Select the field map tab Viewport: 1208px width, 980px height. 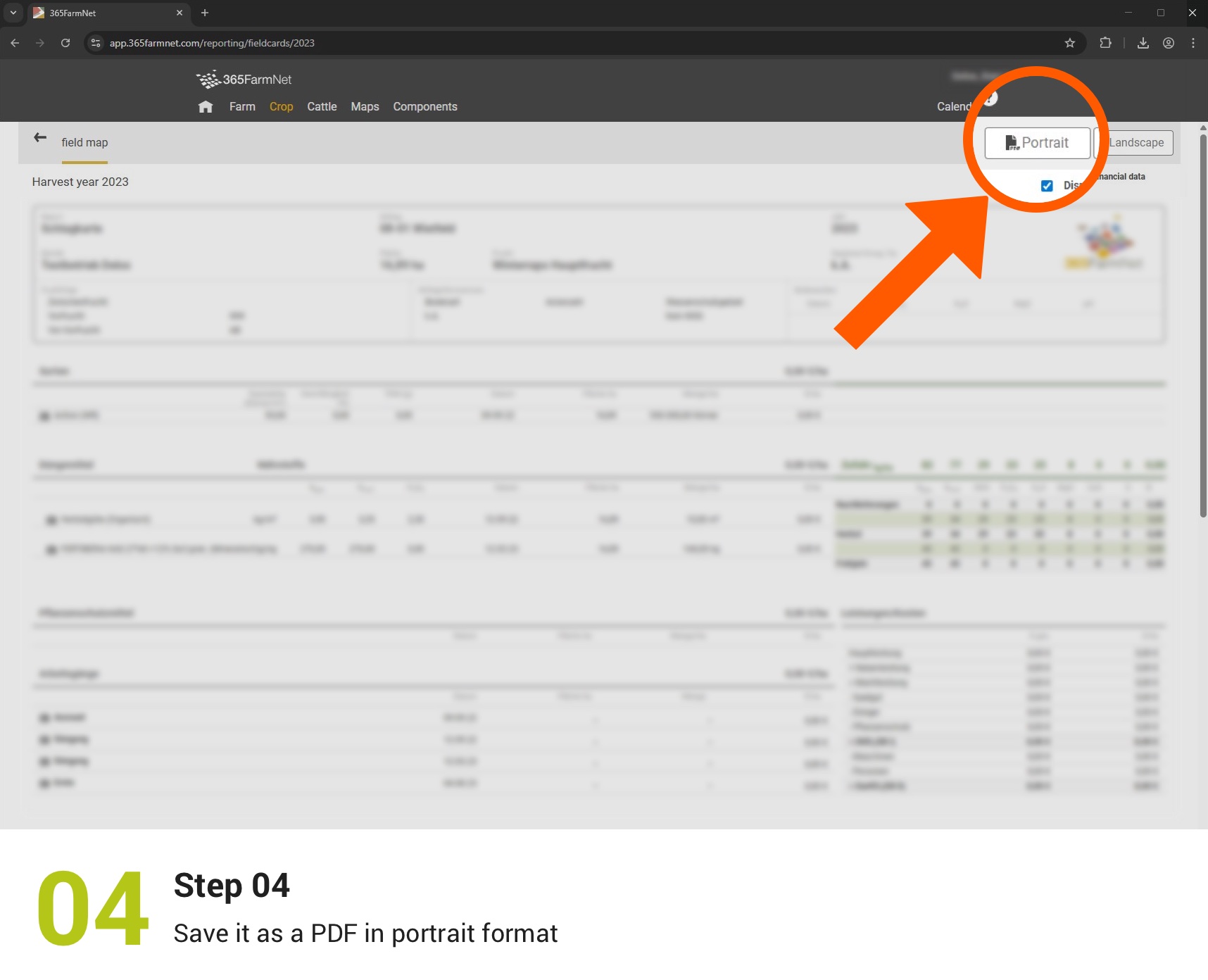click(x=84, y=143)
